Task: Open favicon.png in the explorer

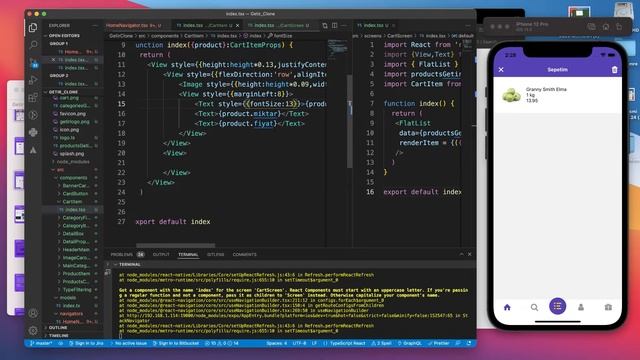Action: tap(73, 113)
